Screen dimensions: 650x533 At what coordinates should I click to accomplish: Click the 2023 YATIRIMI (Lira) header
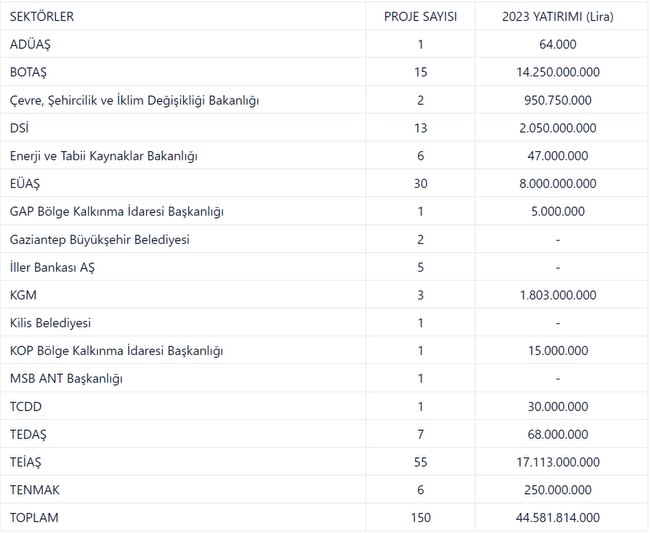pyautogui.click(x=558, y=17)
